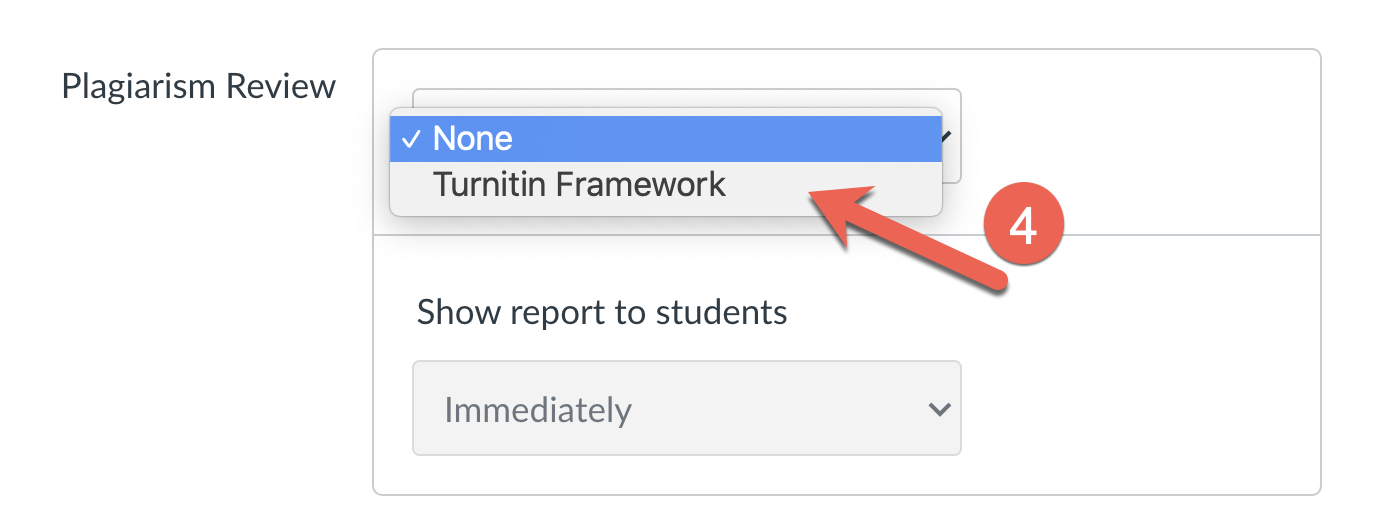Choose the None plagiarism review option
1384x516 pixels.
pyautogui.click(x=472, y=138)
